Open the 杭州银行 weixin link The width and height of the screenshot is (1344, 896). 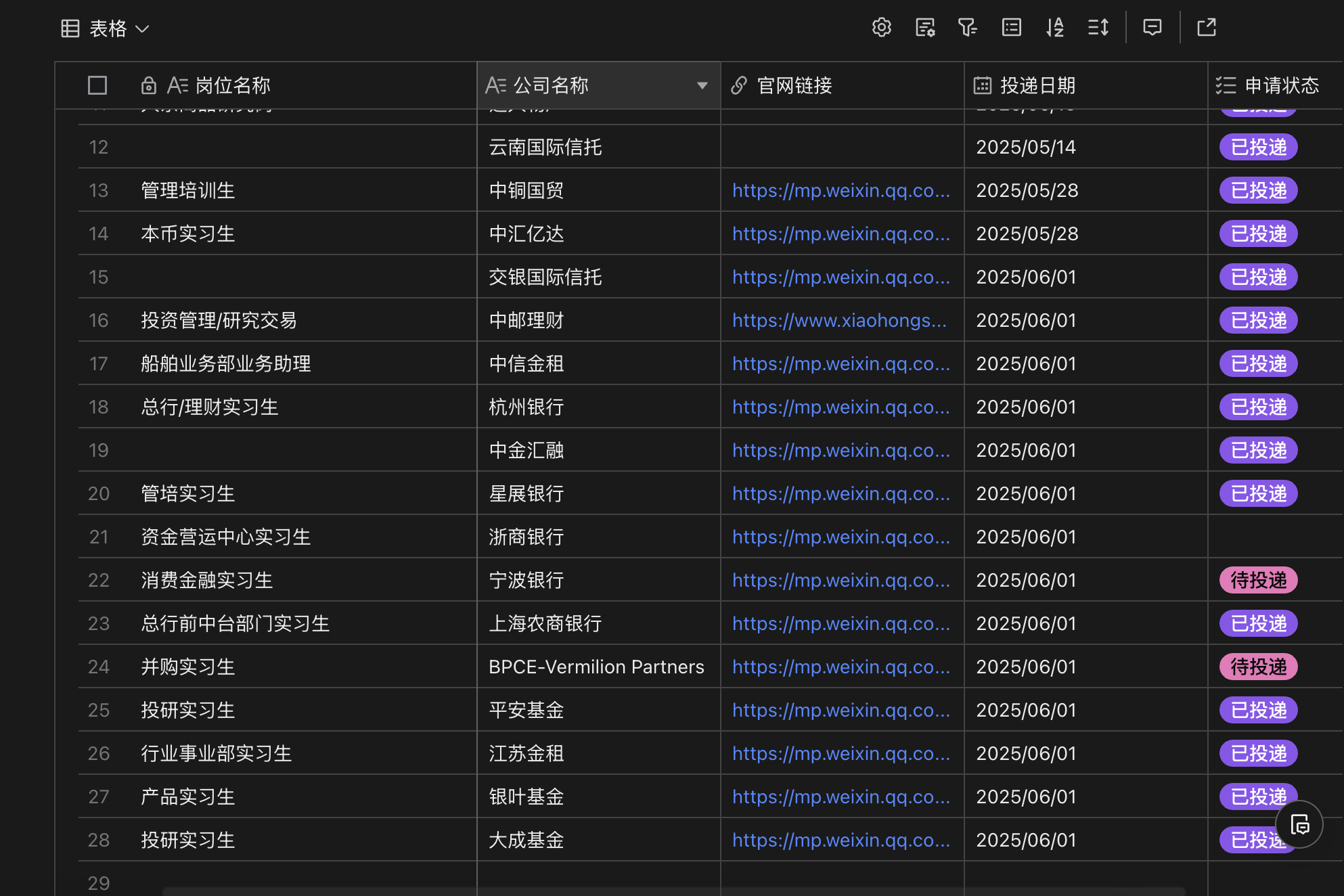[x=841, y=407]
